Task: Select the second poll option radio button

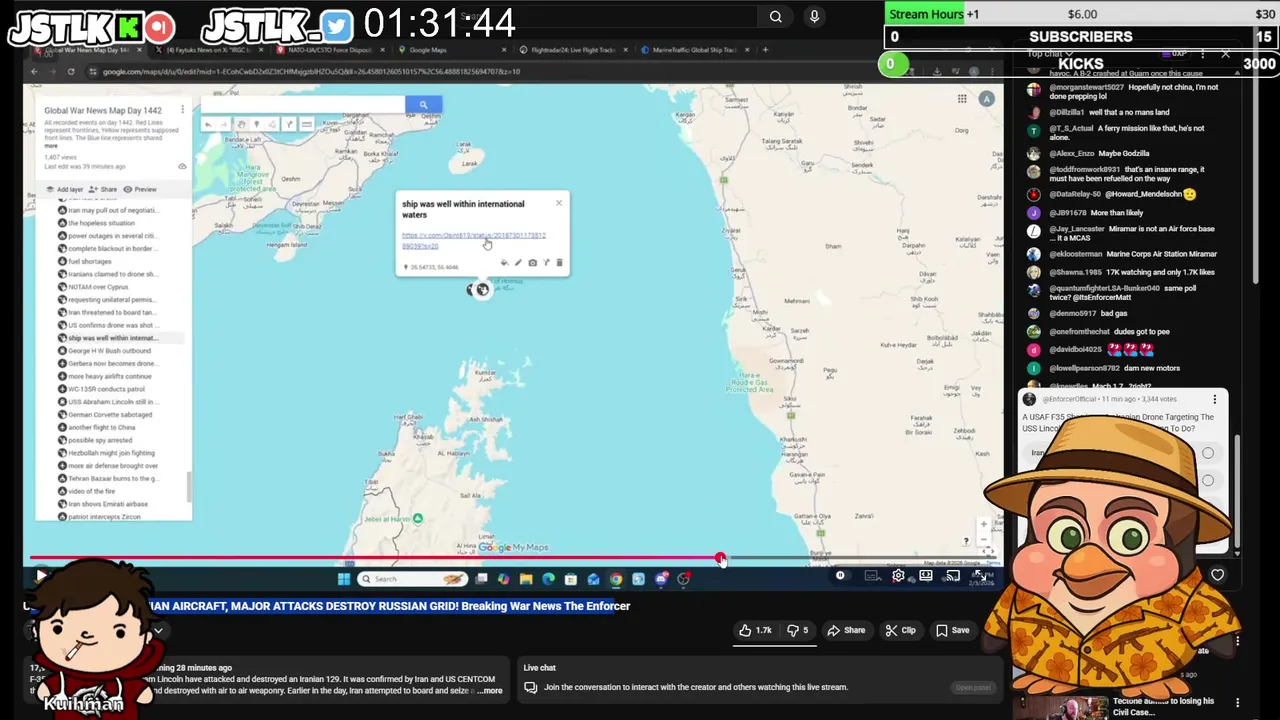Action: click(1208, 480)
